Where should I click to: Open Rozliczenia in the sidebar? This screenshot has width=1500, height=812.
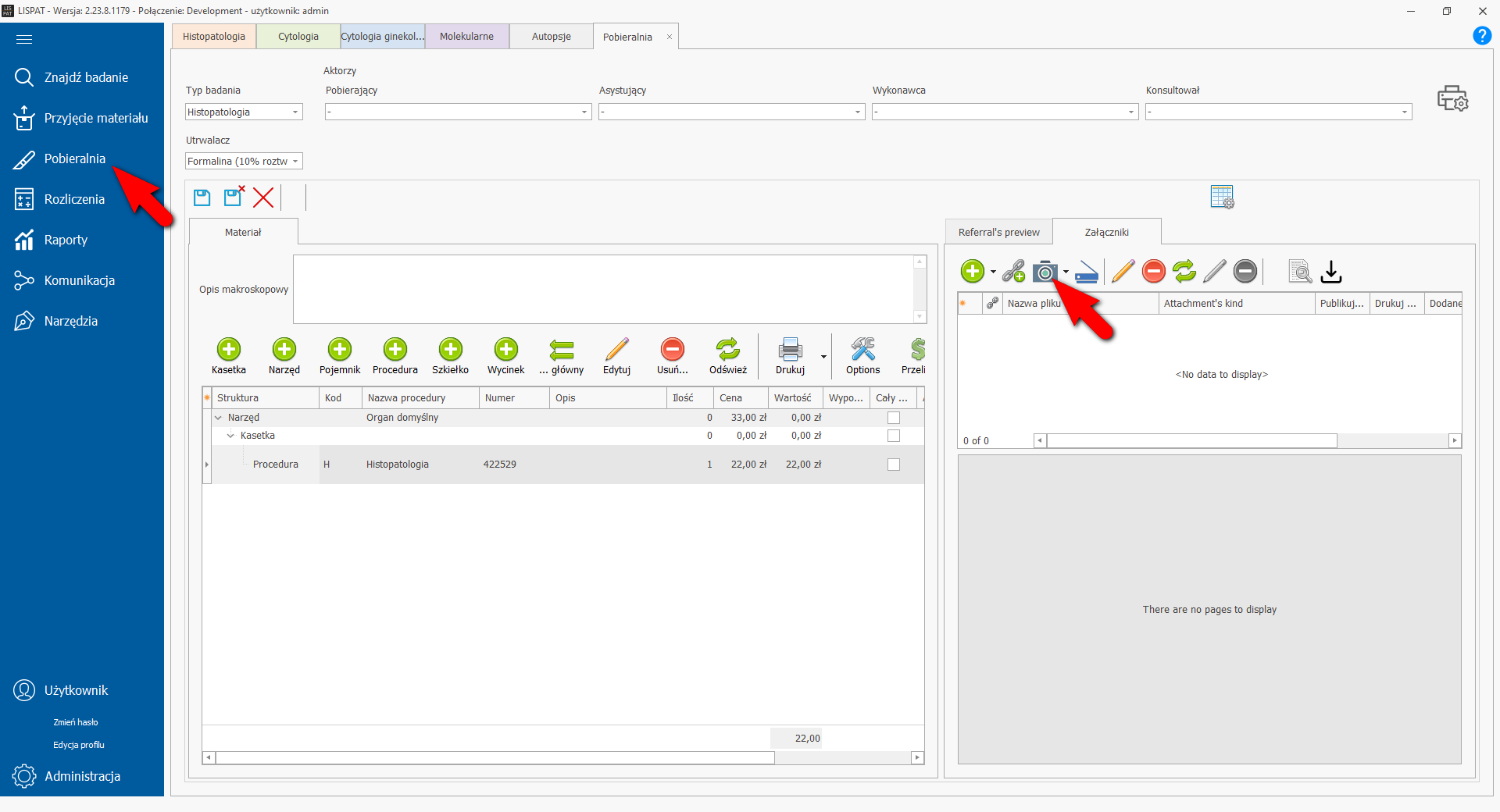coord(74,199)
